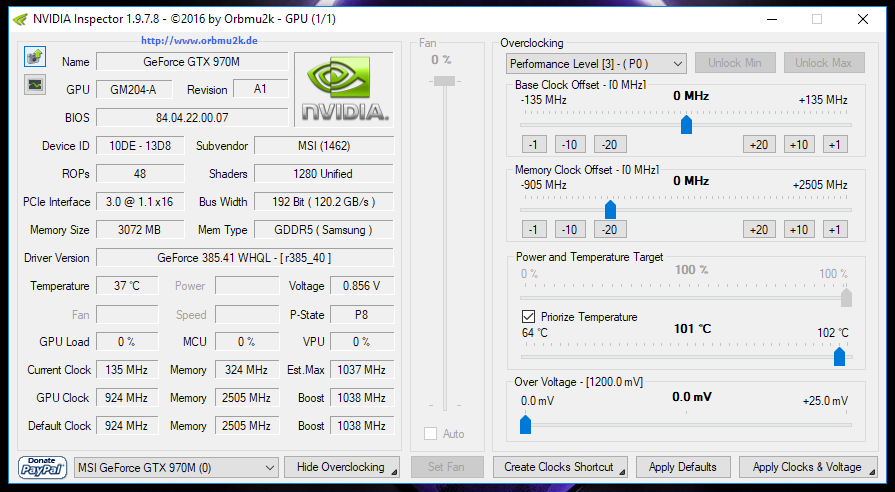
Task: Click the NVIDIA Inspector title bar icon
Action: click(x=21, y=19)
